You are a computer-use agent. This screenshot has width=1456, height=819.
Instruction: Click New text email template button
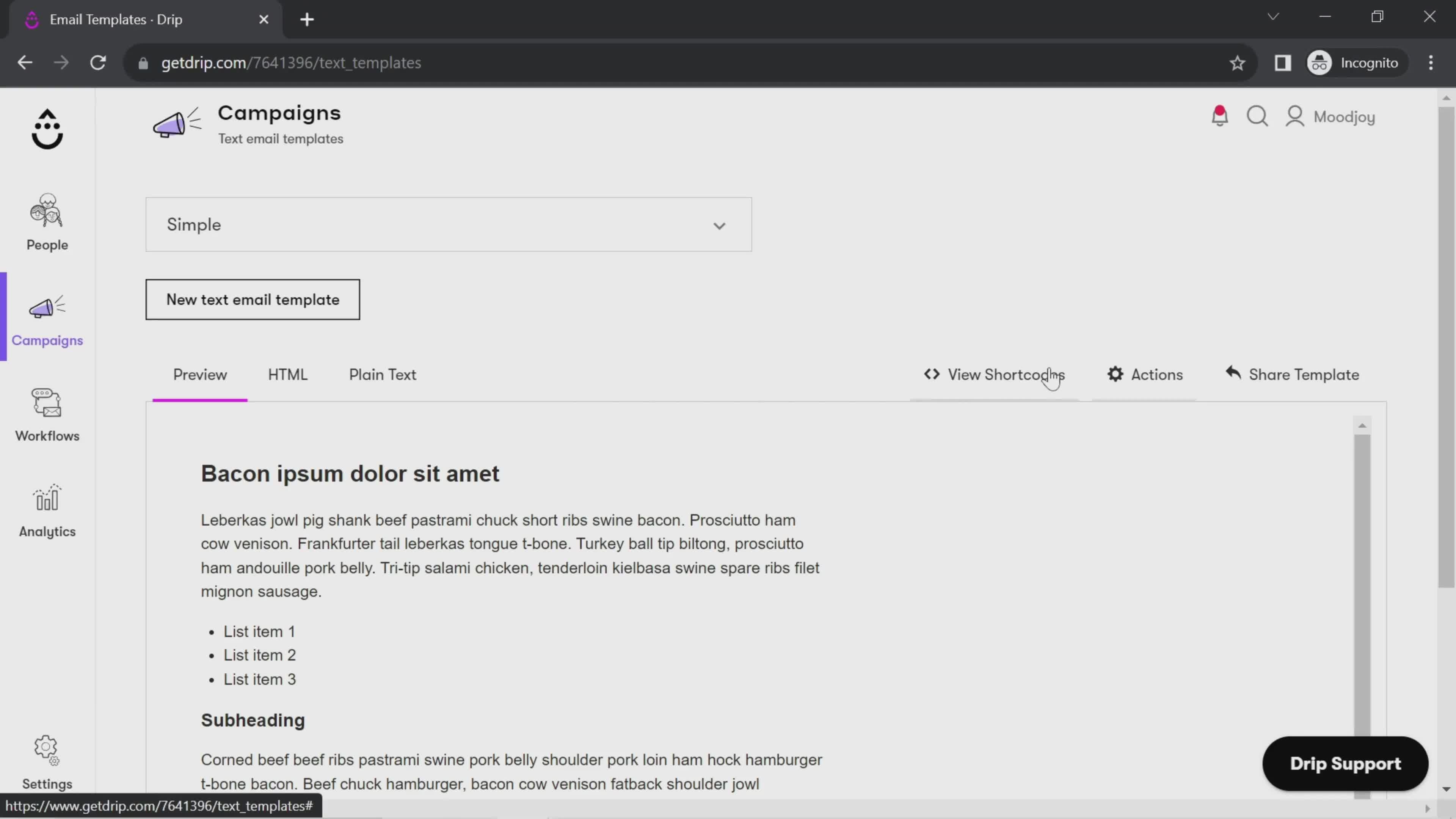tap(253, 300)
